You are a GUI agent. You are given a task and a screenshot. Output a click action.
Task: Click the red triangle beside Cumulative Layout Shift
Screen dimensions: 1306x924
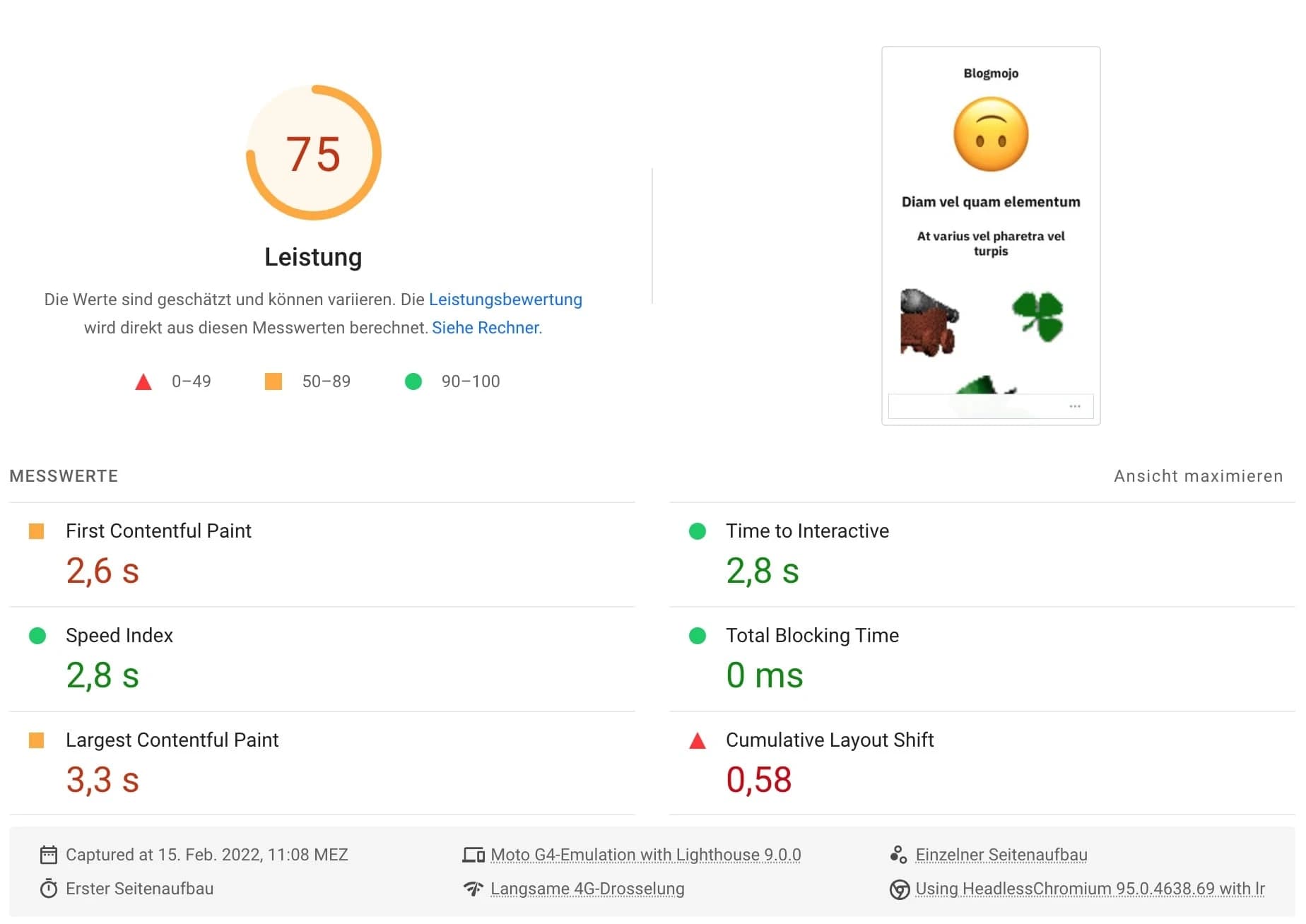[x=696, y=740]
